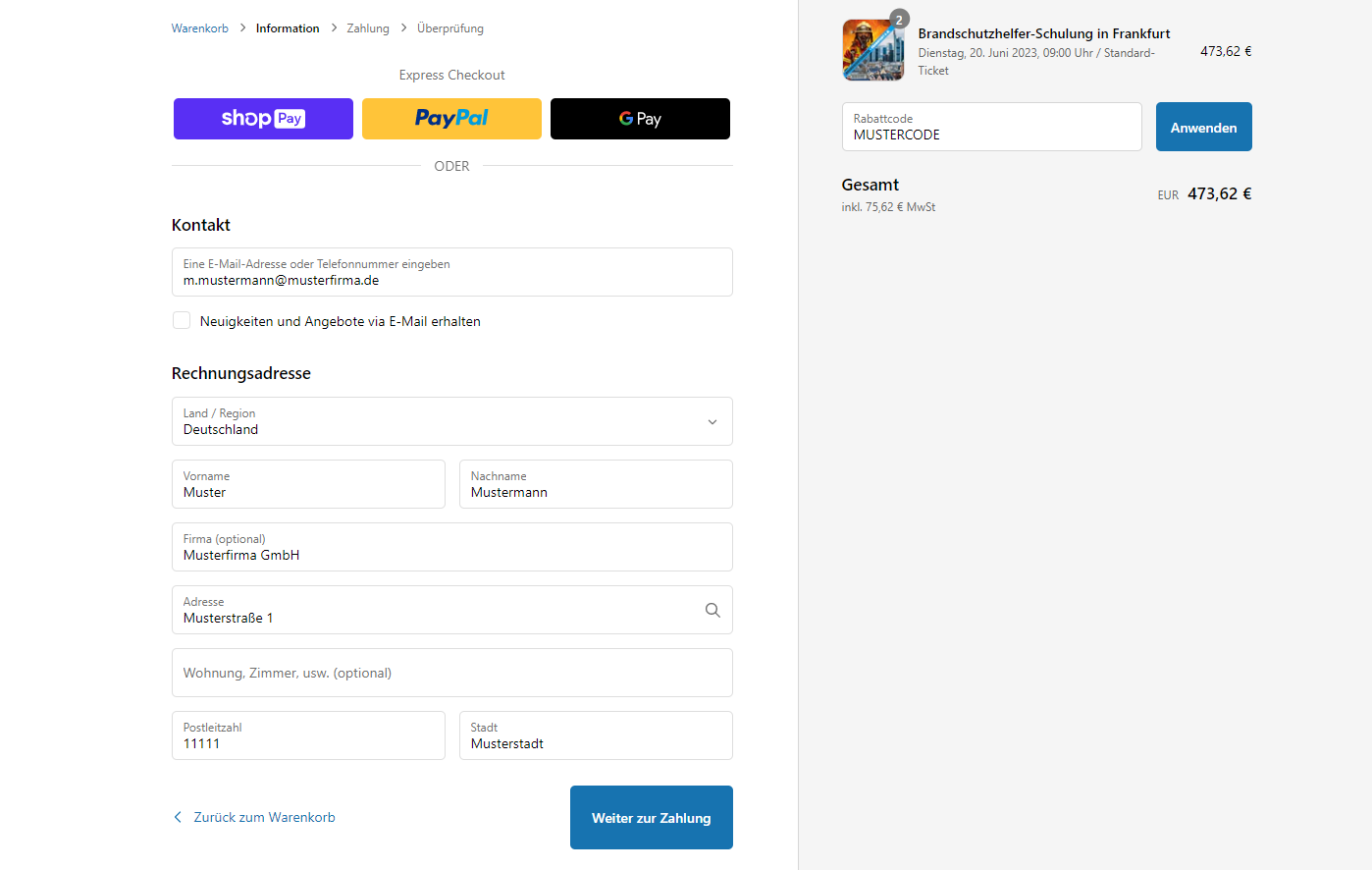Choose the Google Pay express button
Image resolution: width=1372 pixels, height=870 pixels.
(x=640, y=119)
